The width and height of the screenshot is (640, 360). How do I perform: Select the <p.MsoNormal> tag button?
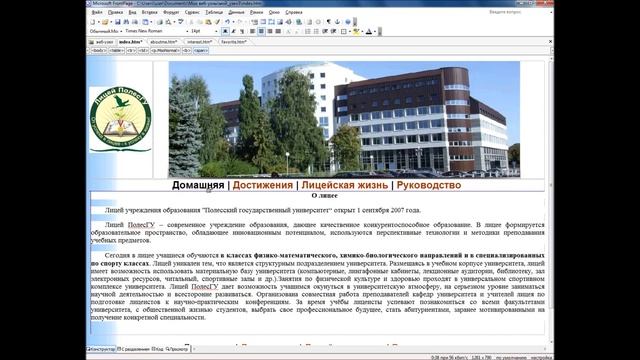[165, 51]
